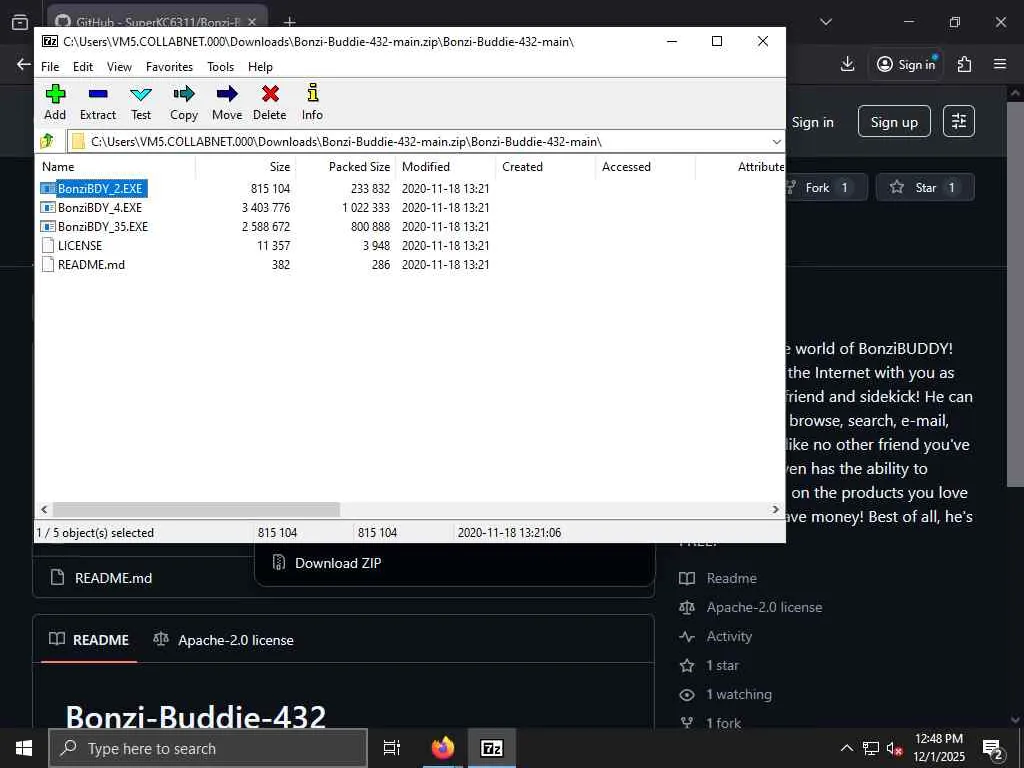Viewport: 1024px width, 768px height.
Task: Click the 800 888 packed size value
Action: click(370, 227)
